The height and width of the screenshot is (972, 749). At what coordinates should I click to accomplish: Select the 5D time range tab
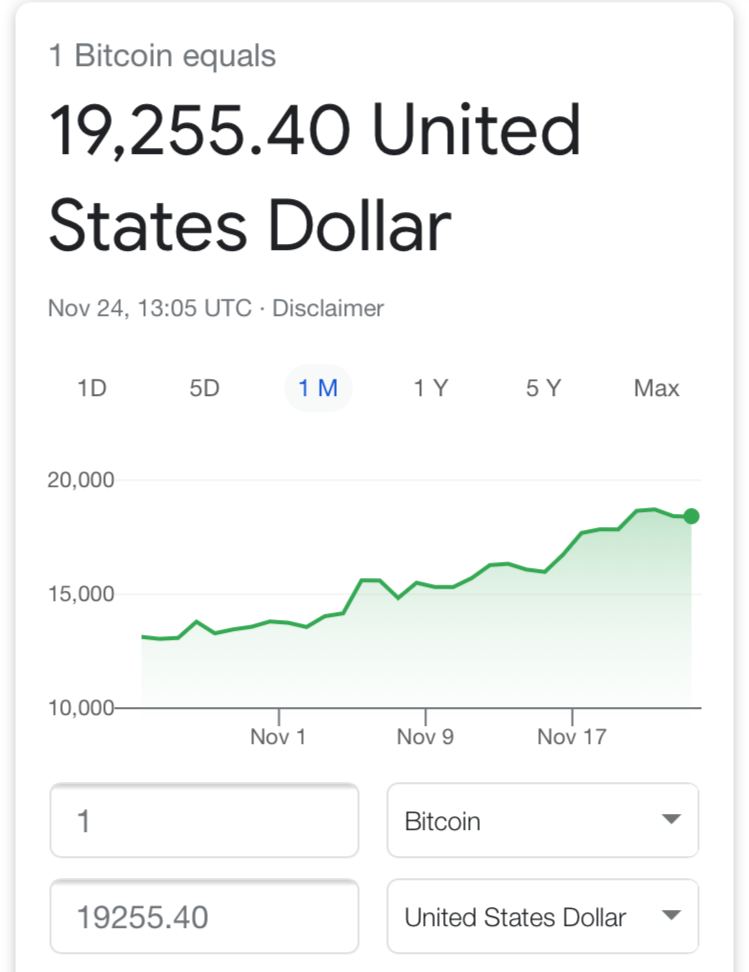pos(205,388)
